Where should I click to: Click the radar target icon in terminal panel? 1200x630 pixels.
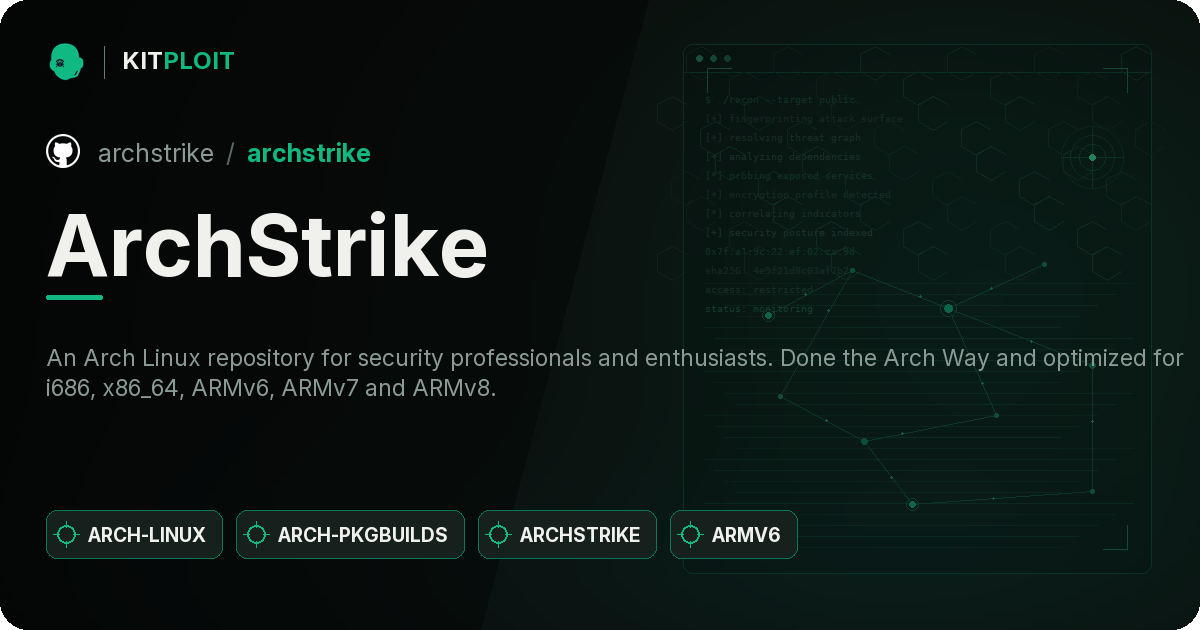click(1092, 157)
